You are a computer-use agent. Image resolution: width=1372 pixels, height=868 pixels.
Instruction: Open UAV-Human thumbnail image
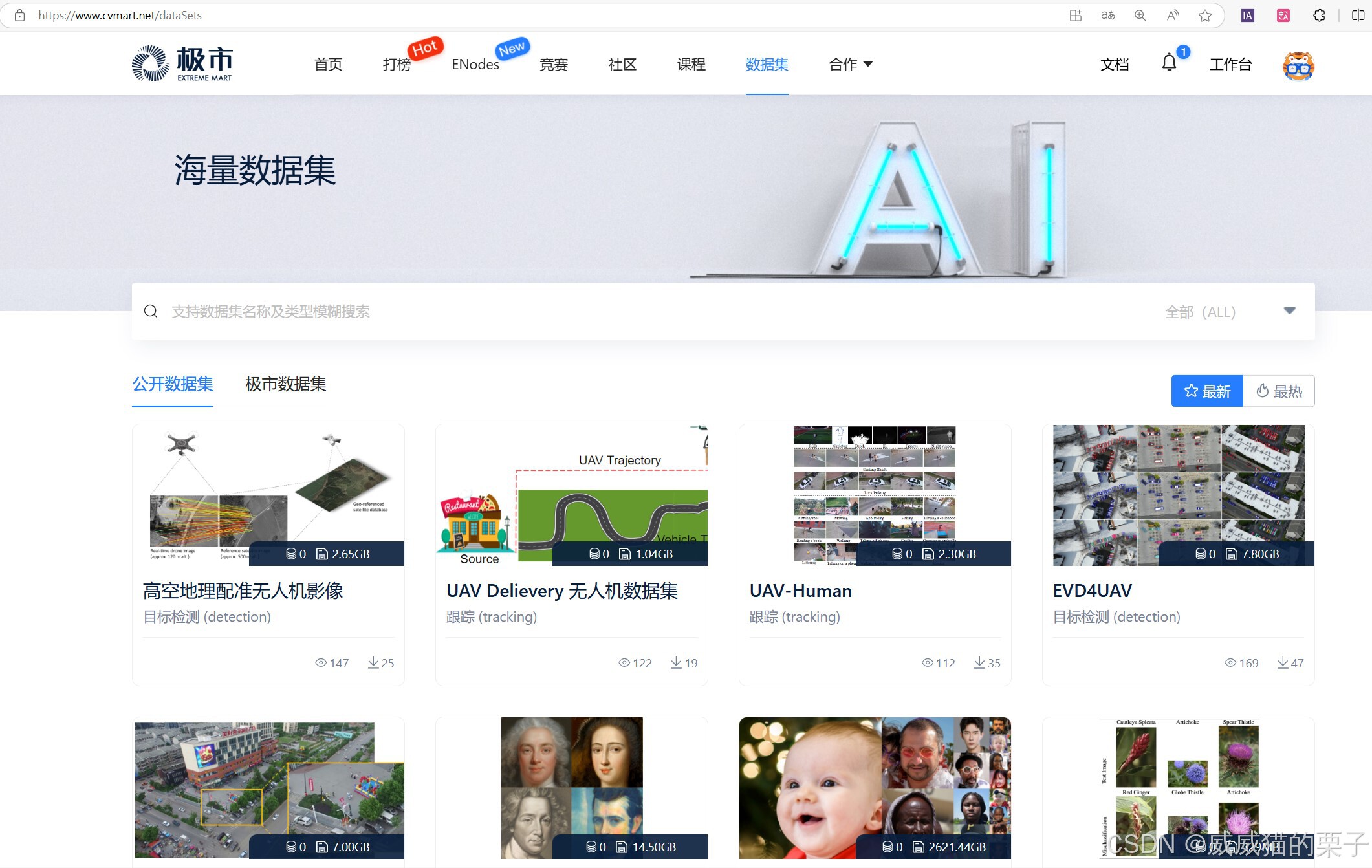coord(875,495)
